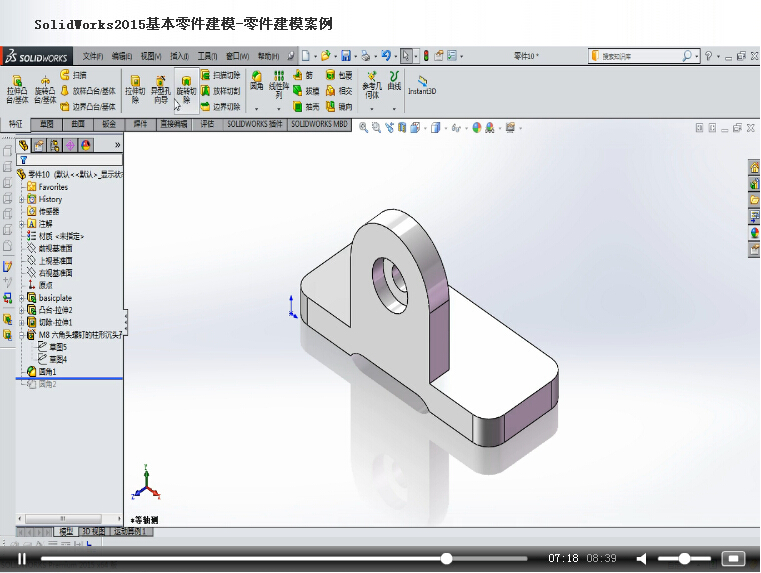Switch to the 钣金 Sheet Metal tab
Image resolution: width=761 pixels, height=573 pixels.
point(109,125)
